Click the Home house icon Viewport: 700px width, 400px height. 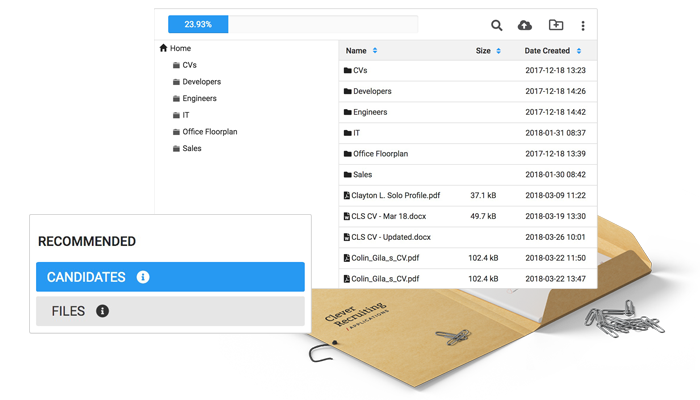coord(163,48)
